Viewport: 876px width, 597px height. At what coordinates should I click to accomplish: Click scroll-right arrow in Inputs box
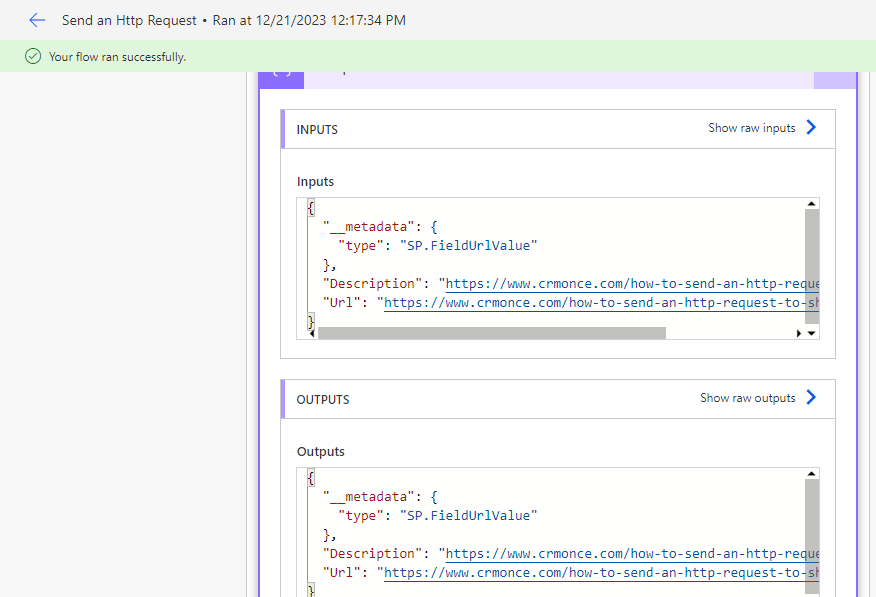click(799, 333)
